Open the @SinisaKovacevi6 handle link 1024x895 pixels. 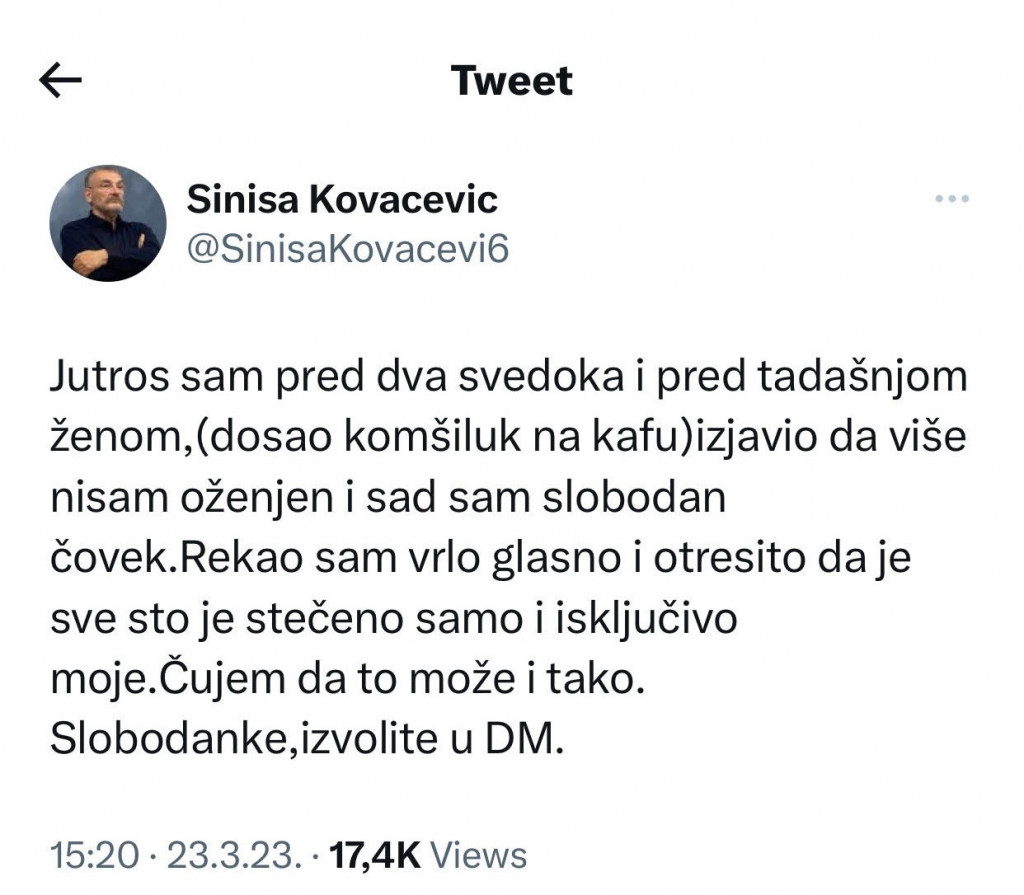[348, 249]
